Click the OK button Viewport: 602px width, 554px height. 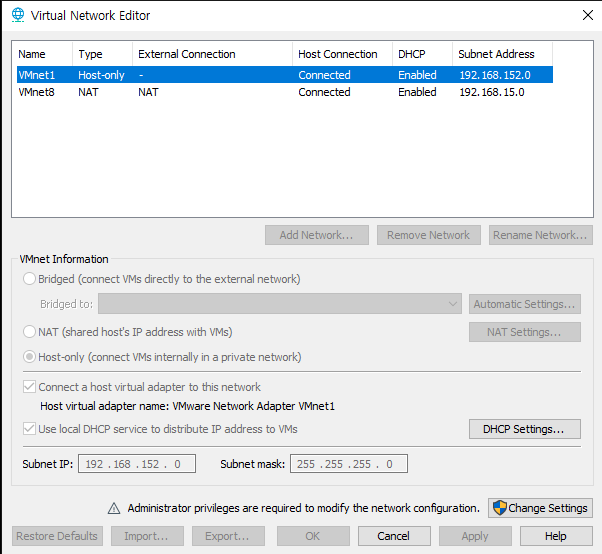313,536
